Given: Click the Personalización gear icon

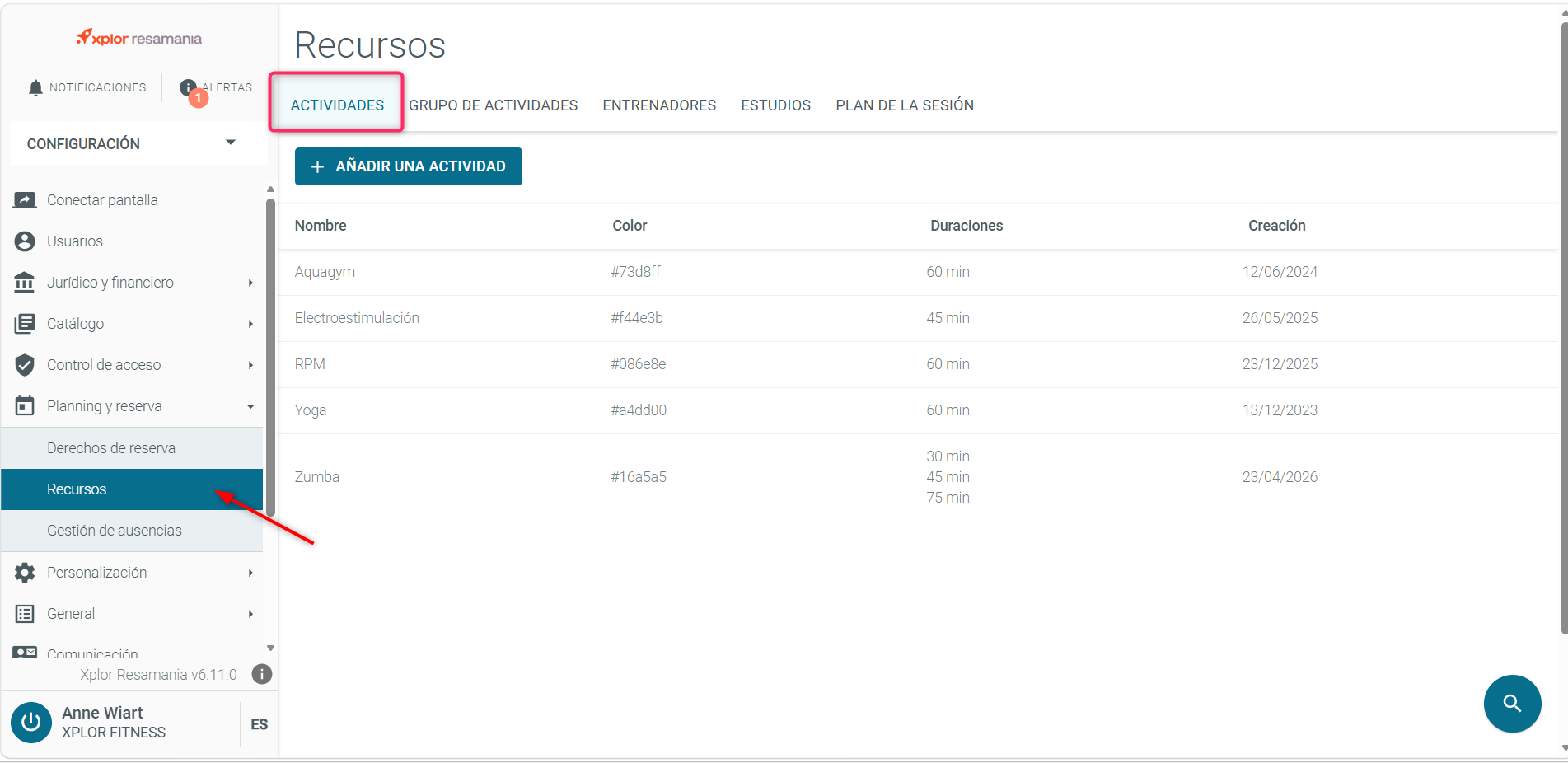Looking at the screenshot, I should [x=25, y=573].
